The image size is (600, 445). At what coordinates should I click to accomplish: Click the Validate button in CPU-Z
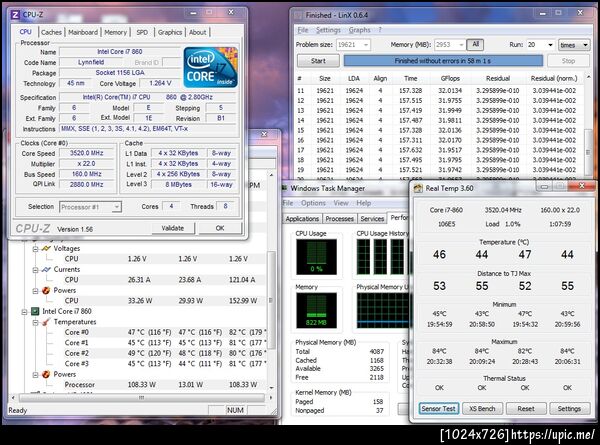(173, 228)
